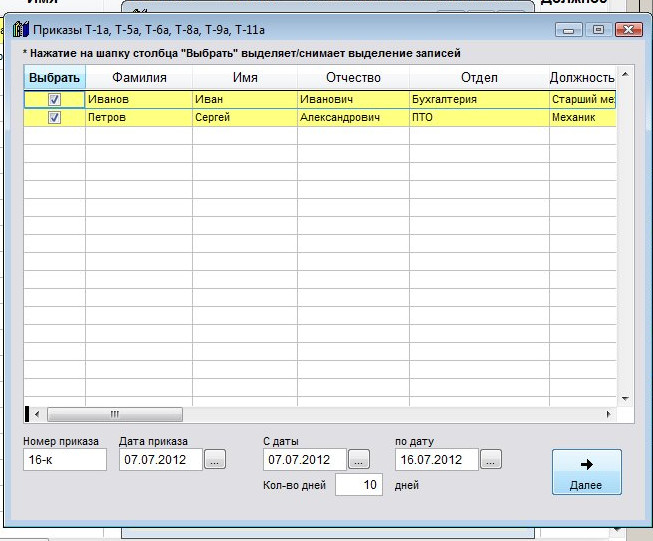This screenshot has width=653, height=541.
Task: Close the Приказы window
Action: 628,30
